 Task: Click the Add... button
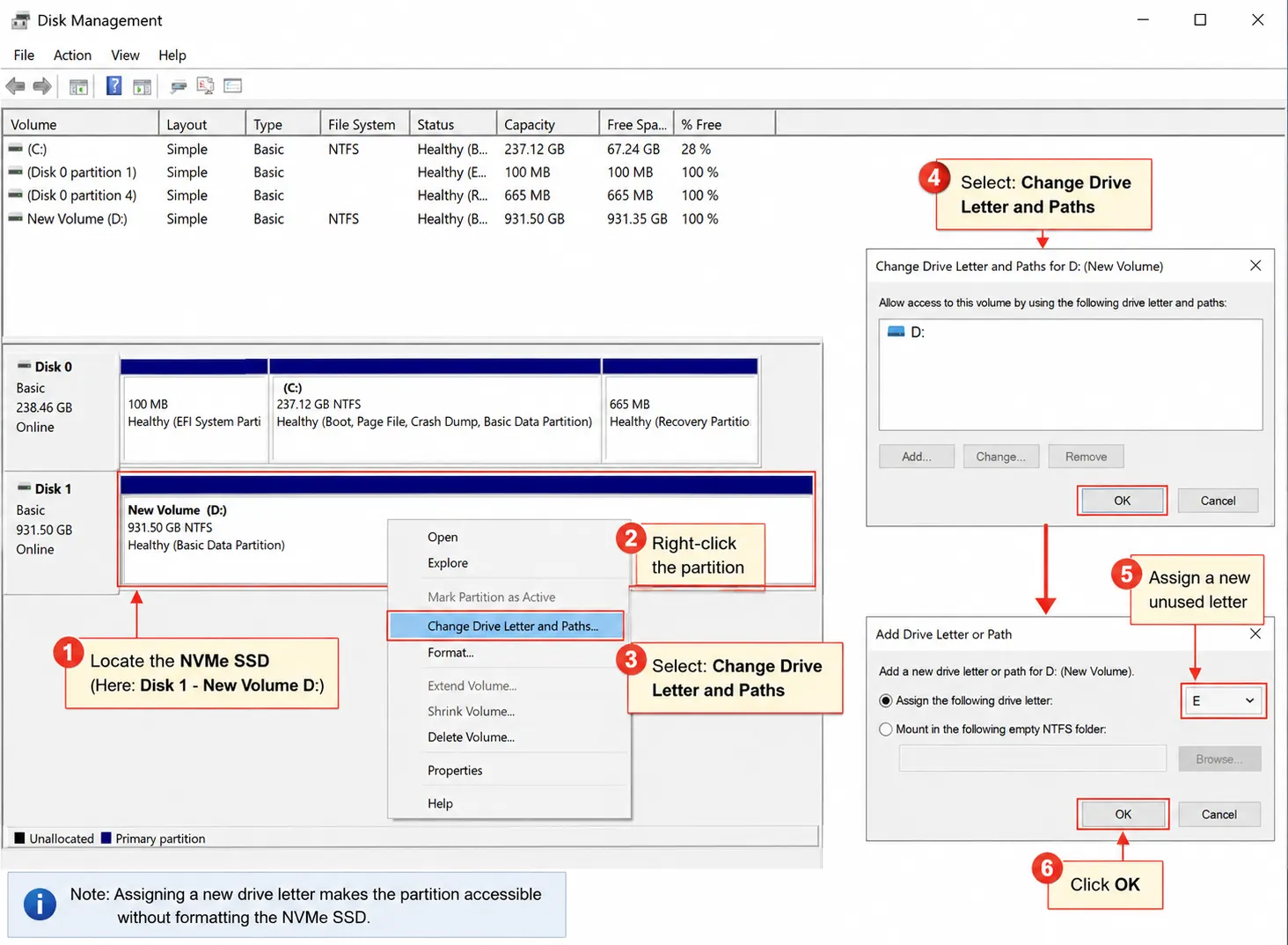point(916,457)
